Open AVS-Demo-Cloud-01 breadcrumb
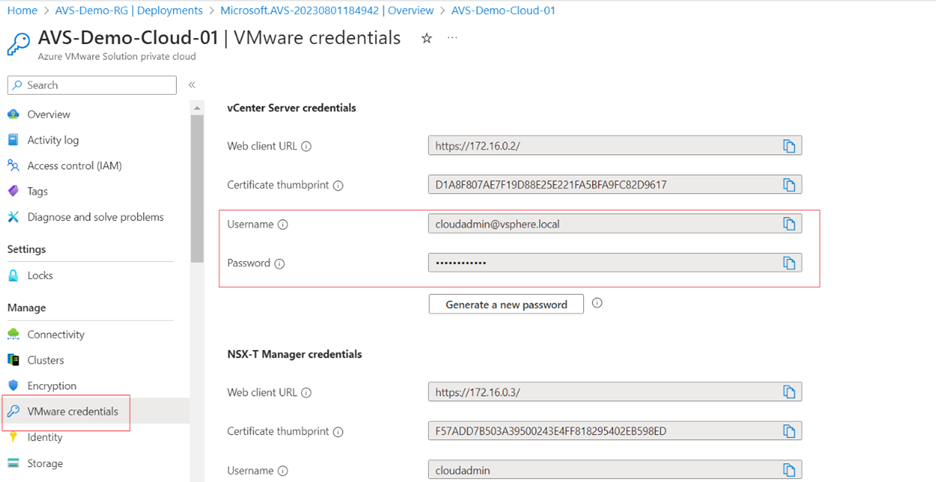Screen dimensions: 936x482 click(x=503, y=10)
